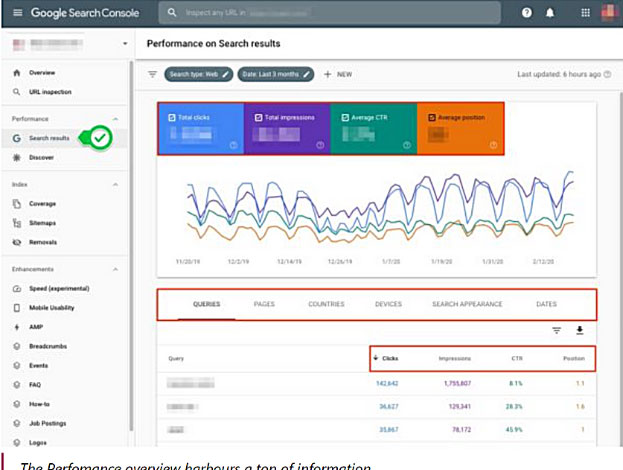The height and width of the screenshot is (470, 623).
Task: Toggle the Total impressions checkbox
Action: click(x=258, y=117)
